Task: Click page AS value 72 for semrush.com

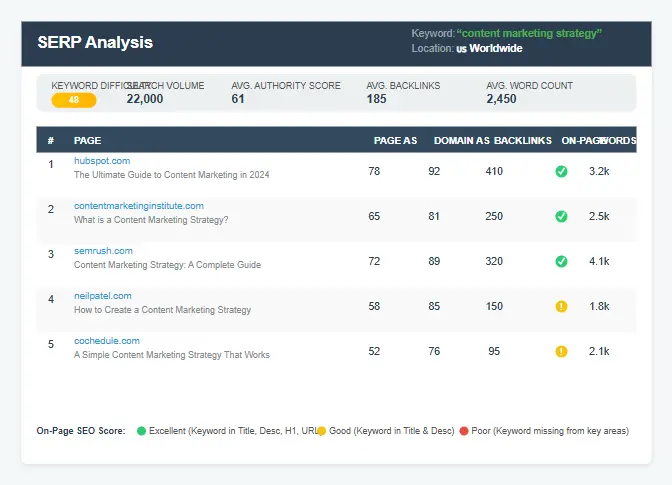Action: (x=374, y=261)
